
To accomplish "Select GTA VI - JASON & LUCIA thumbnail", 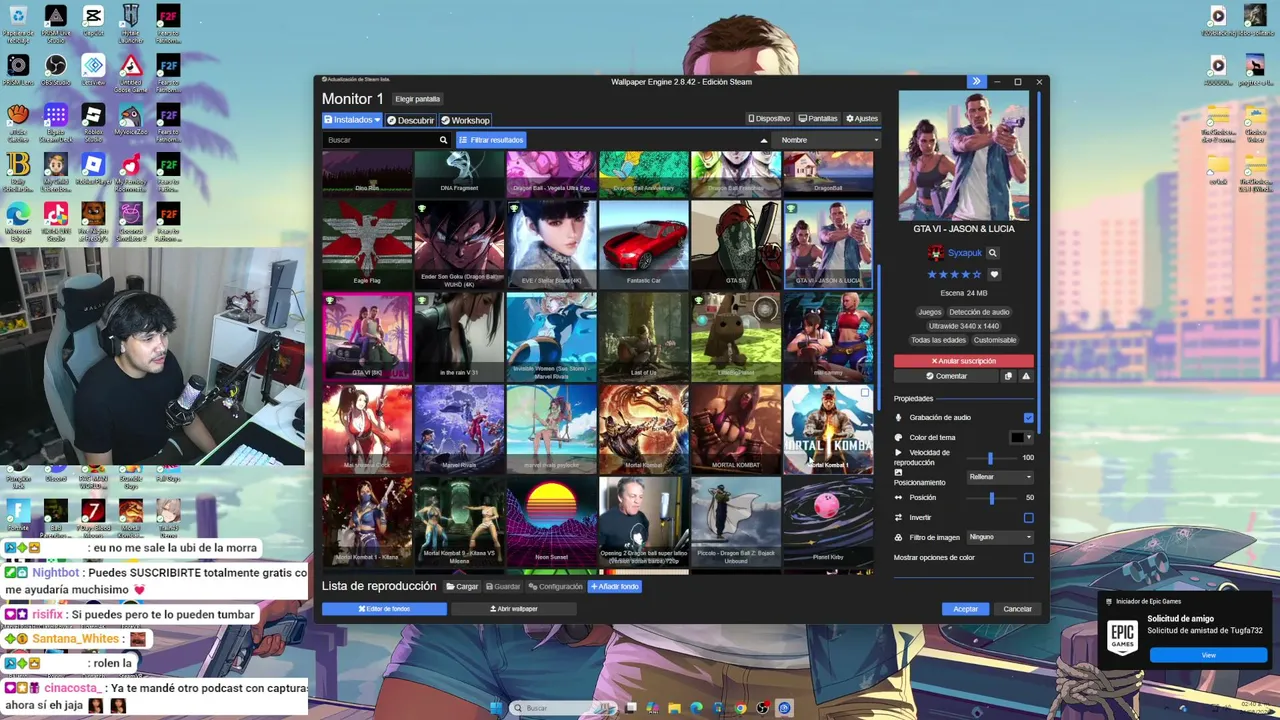I will pos(828,245).
